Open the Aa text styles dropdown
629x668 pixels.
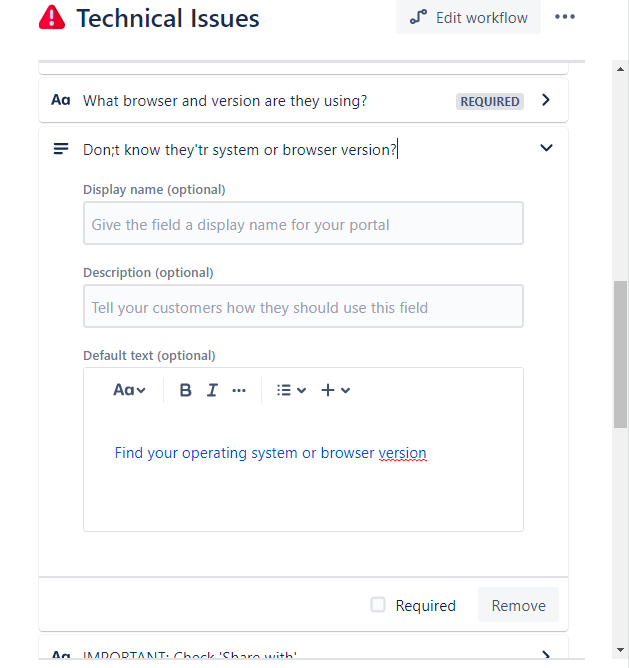tap(129, 390)
